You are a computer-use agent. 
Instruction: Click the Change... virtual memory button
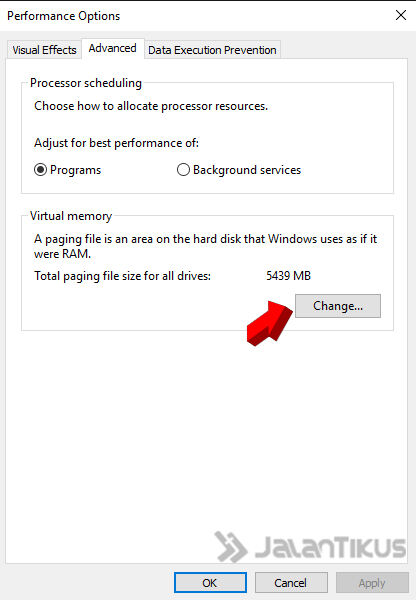(x=338, y=306)
